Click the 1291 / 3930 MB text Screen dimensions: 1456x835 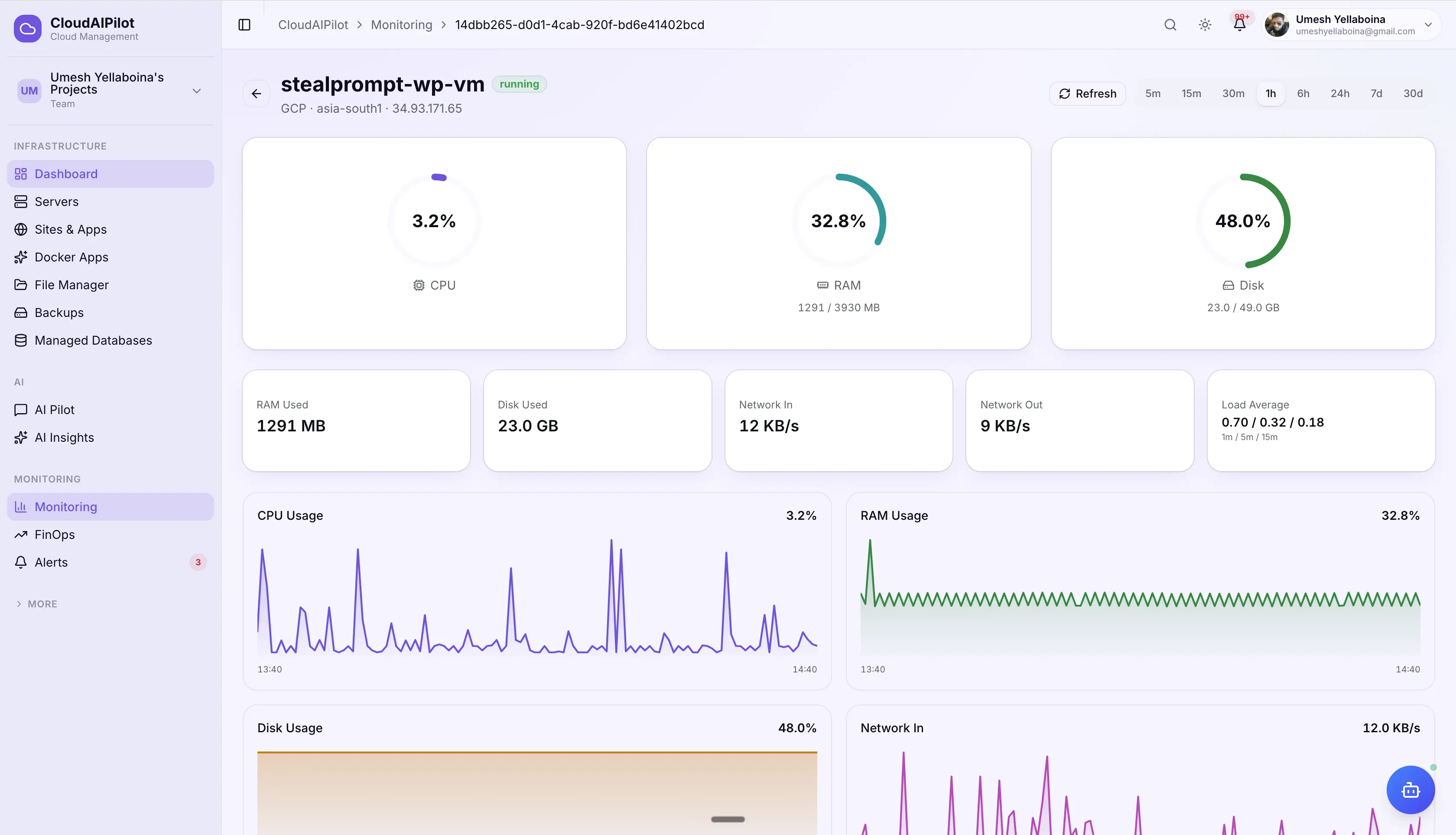click(838, 307)
